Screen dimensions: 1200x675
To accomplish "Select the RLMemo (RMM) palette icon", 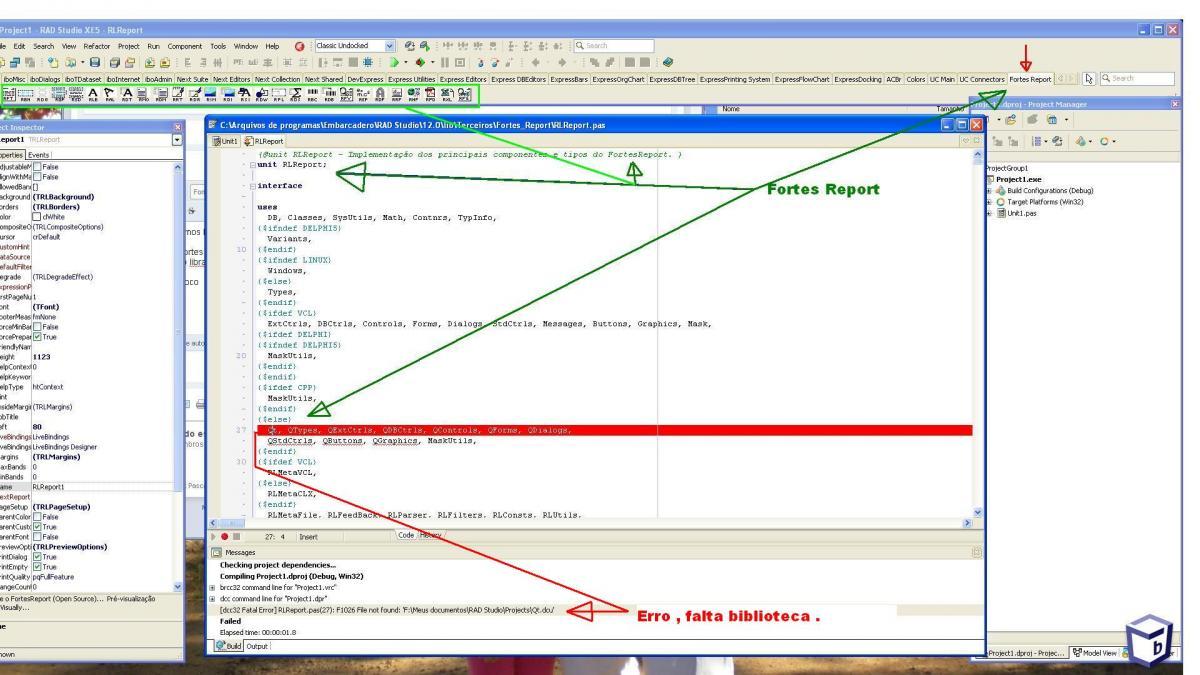I will tap(143, 94).
